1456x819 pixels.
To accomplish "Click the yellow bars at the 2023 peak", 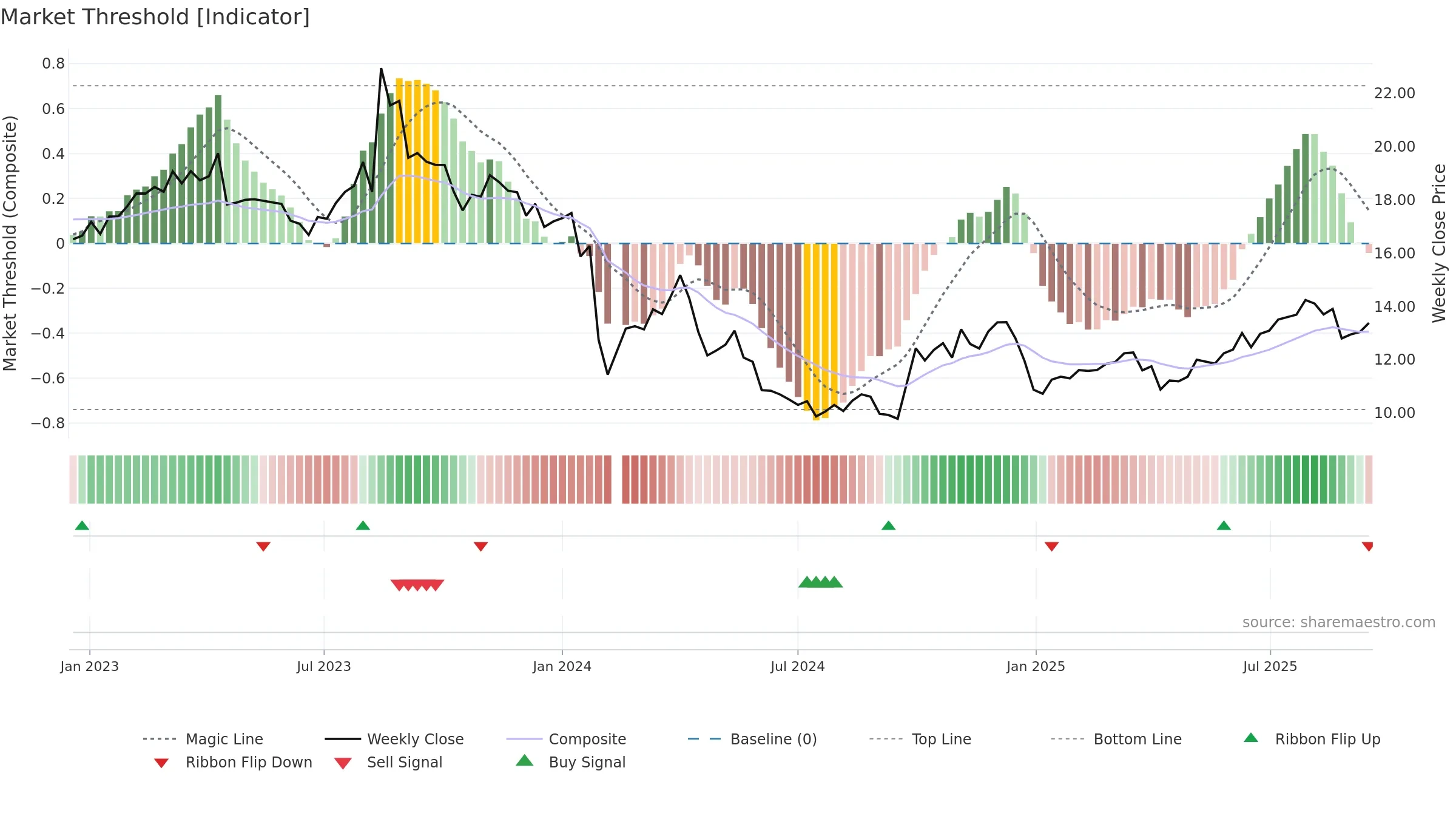I will click(x=417, y=161).
